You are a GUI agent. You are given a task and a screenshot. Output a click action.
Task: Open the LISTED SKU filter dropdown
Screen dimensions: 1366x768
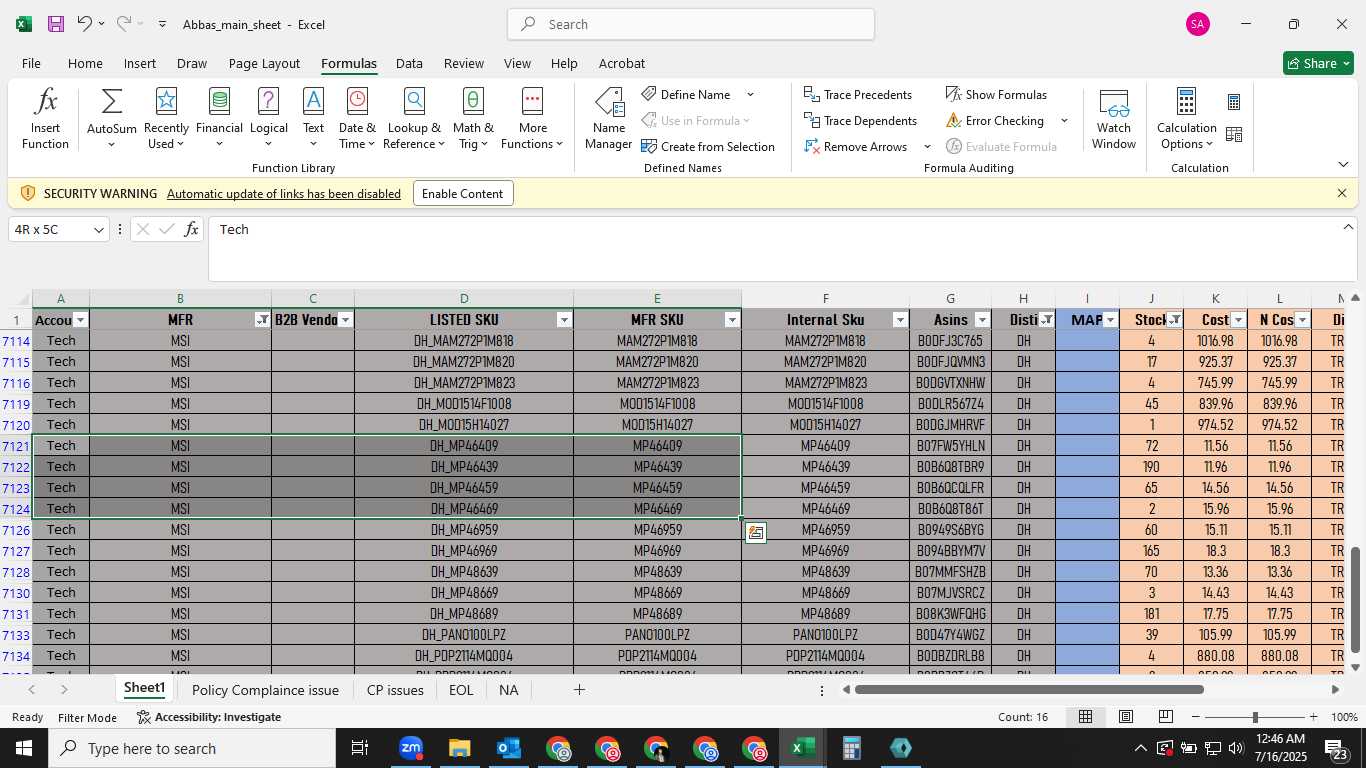point(564,320)
